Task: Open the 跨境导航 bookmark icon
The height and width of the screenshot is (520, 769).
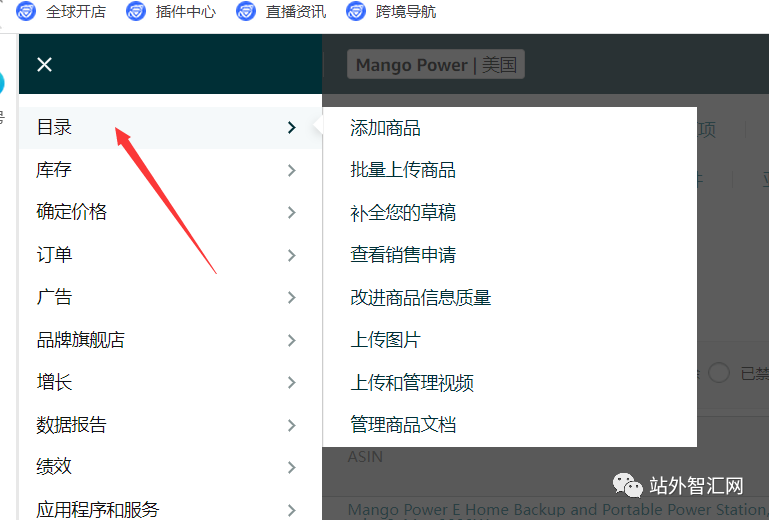Action: (x=356, y=11)
